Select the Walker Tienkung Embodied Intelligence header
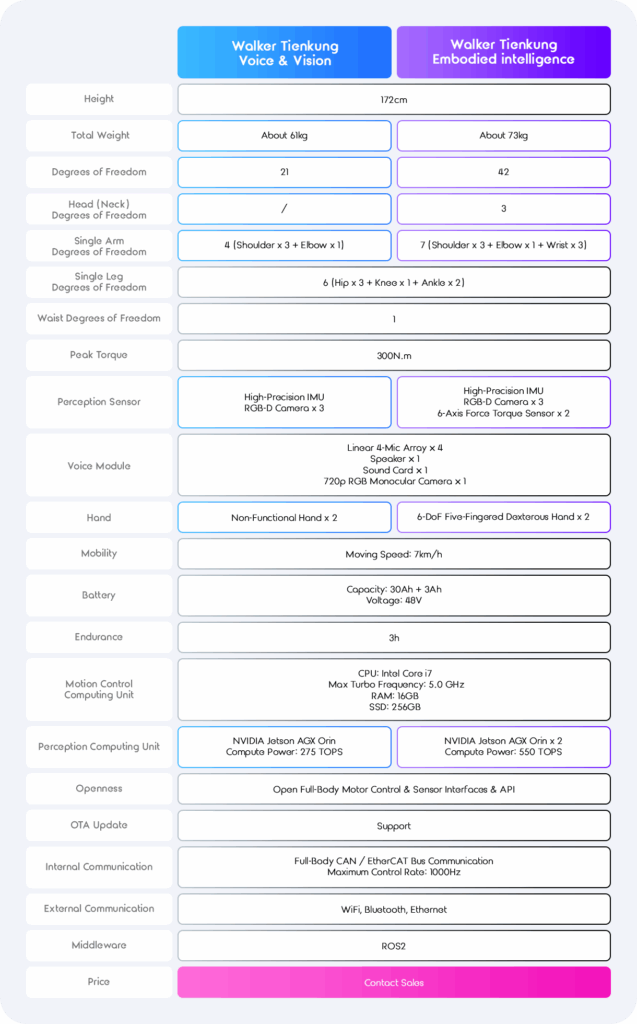This screenshot has width=637, height=1024. point(503,52)
